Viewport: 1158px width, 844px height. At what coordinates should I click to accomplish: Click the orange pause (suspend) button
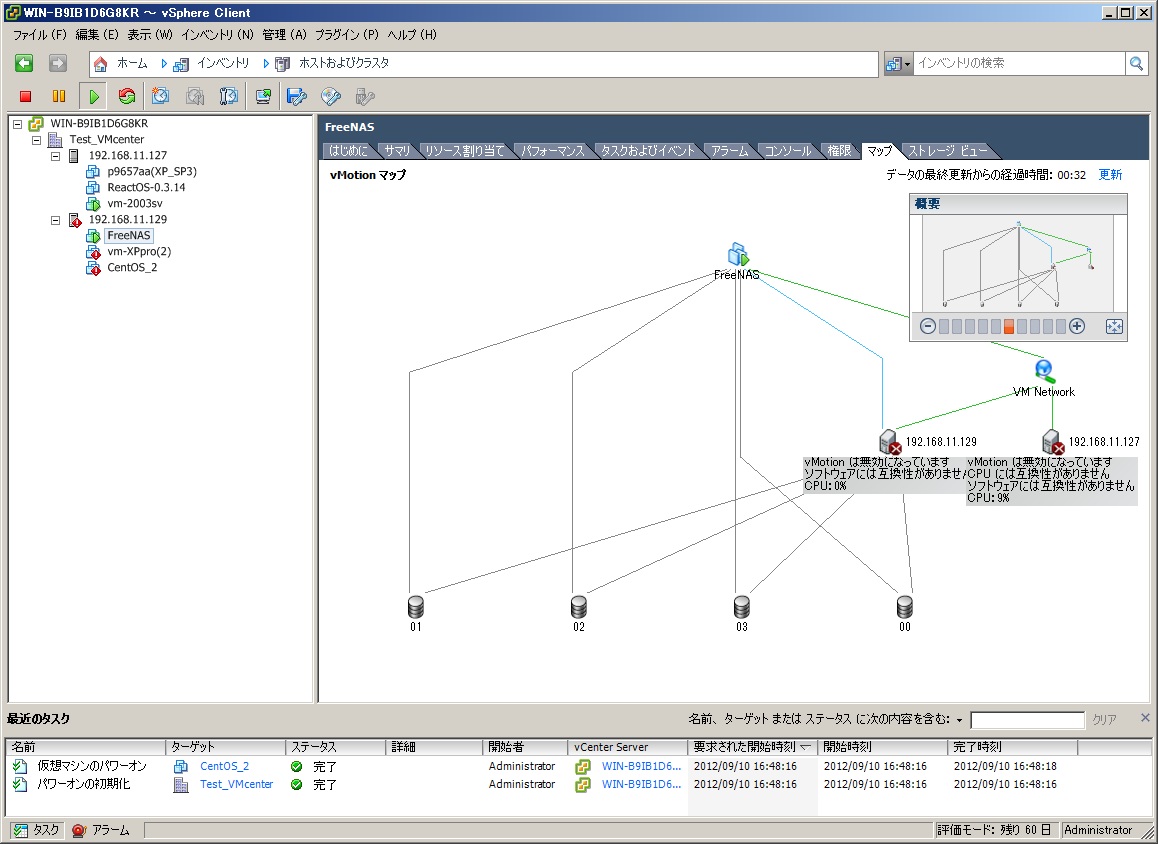coord(59,96)
